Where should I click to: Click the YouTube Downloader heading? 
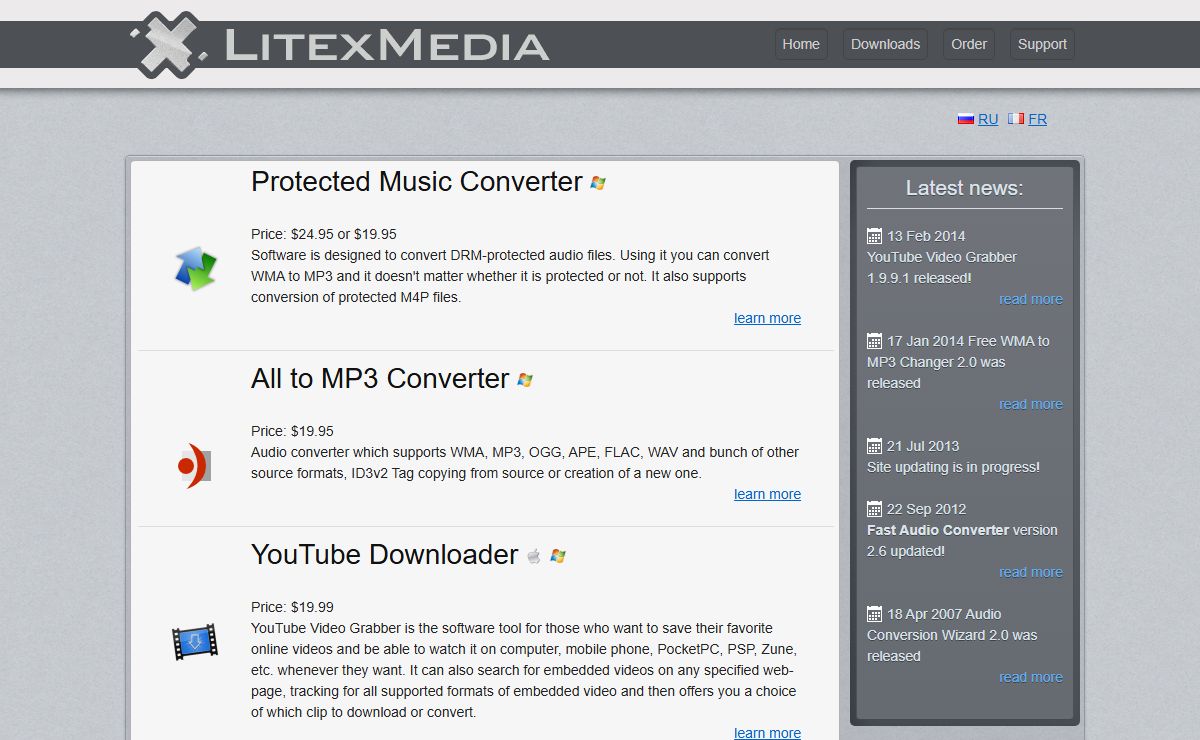tap(385, 555)
